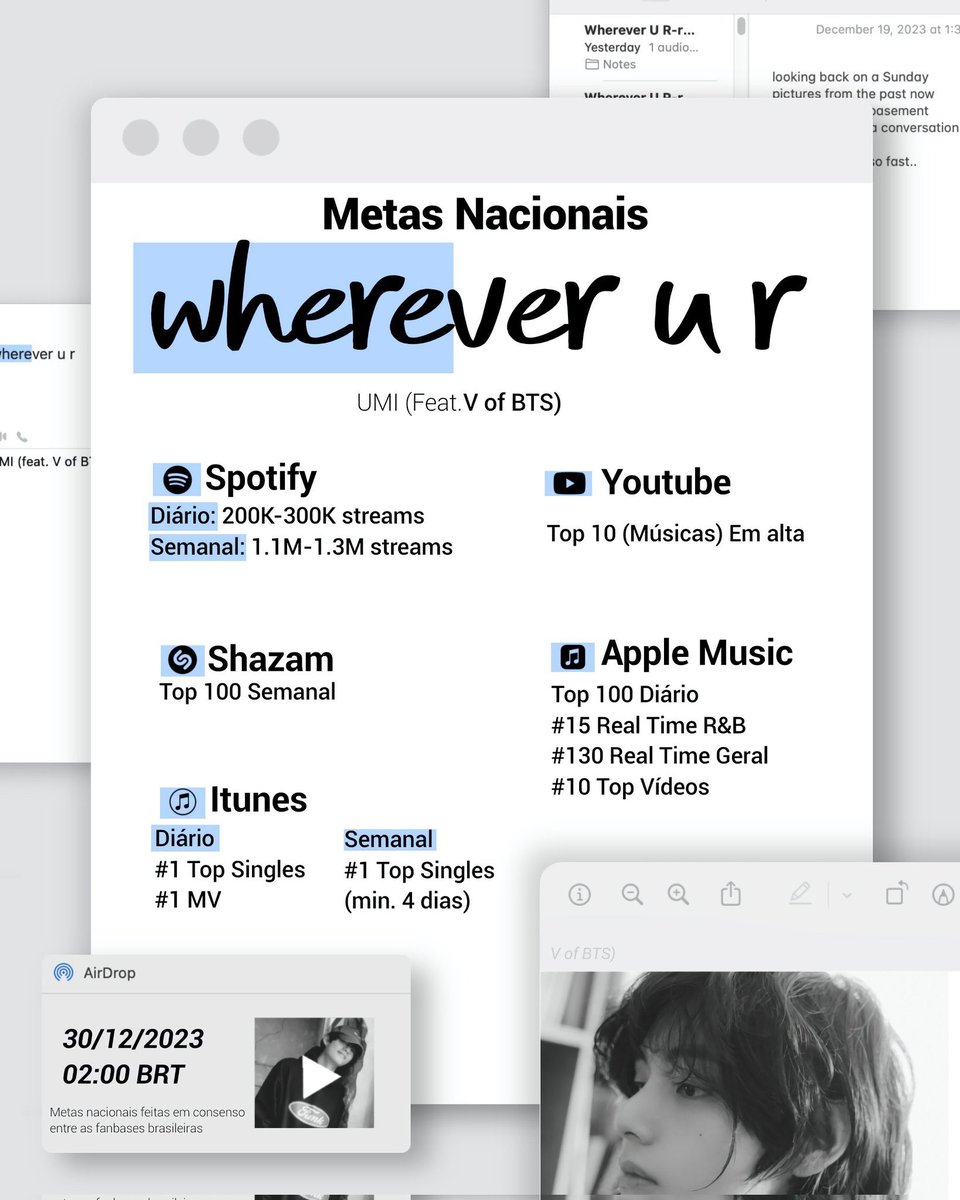960x1200 pixels.
Task: Click "V of BTS)" caption in image viewer
Action: 583,954
